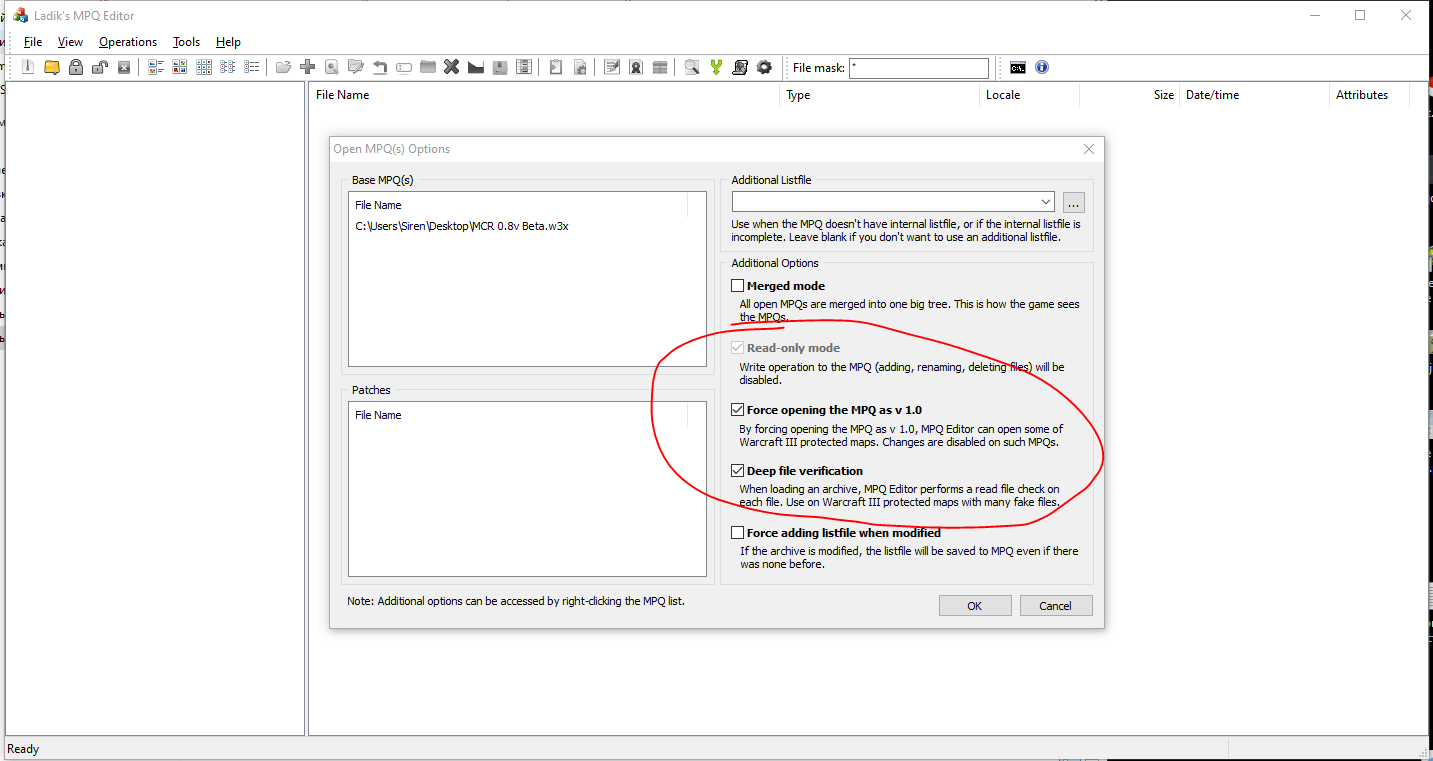
Task: Switch to the tiles view mode icon
Action: [x=156, y=67]
